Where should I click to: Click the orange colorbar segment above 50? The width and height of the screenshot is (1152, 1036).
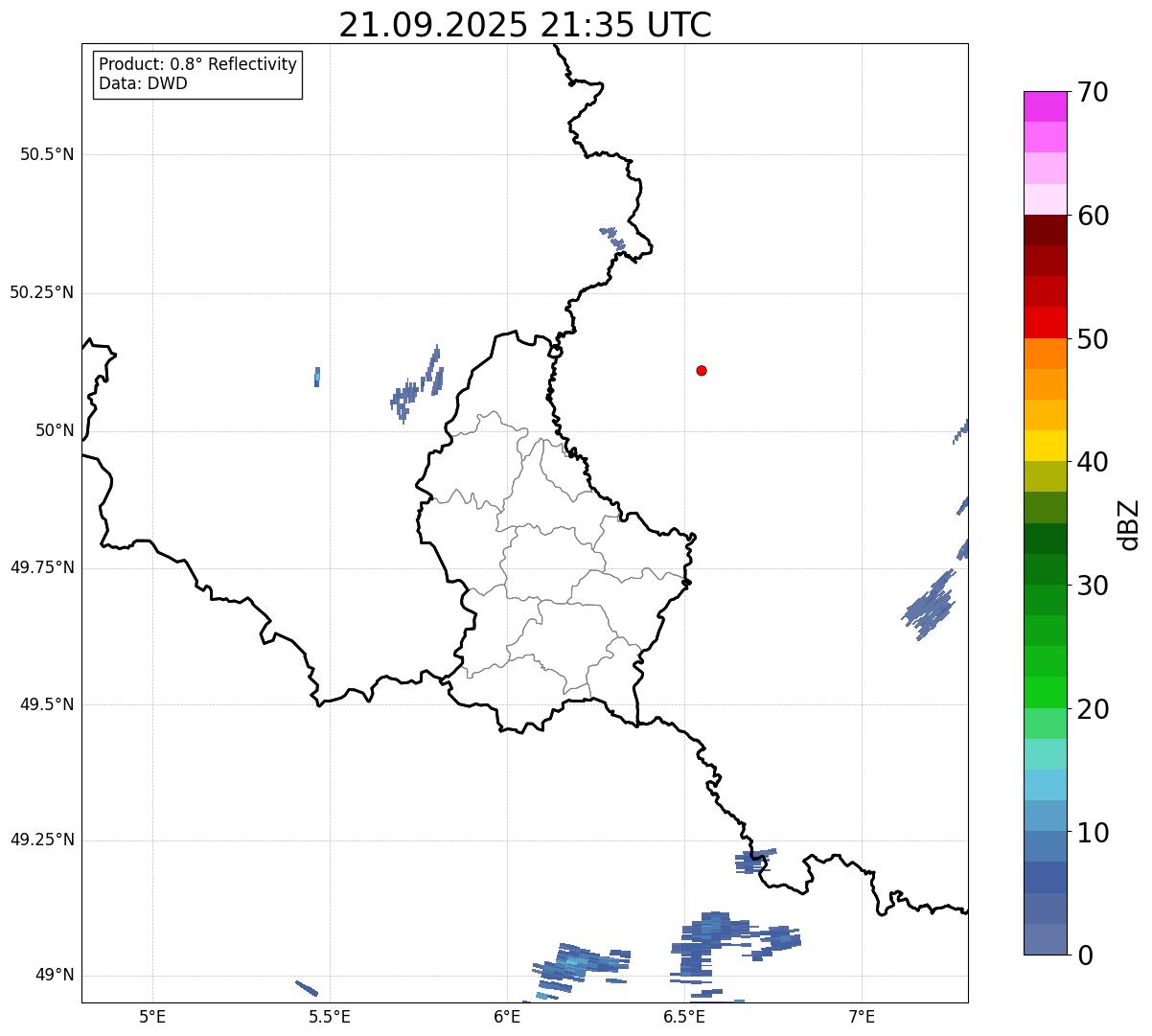[1045, 354]
